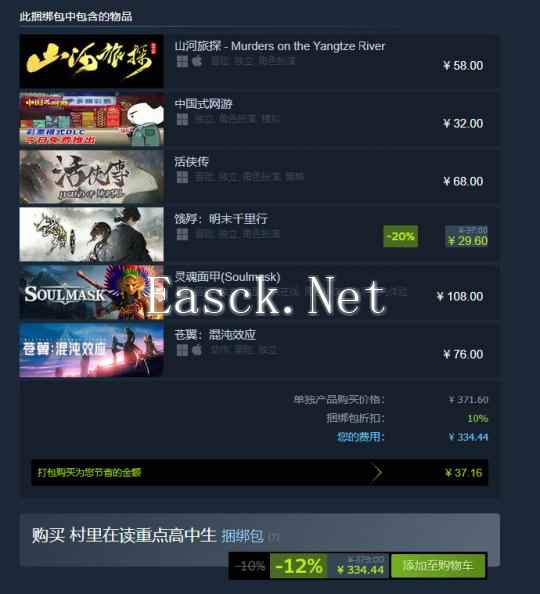Open the 活侠传 title link
This screenshot has height=594, width=540.
[191, 162]
